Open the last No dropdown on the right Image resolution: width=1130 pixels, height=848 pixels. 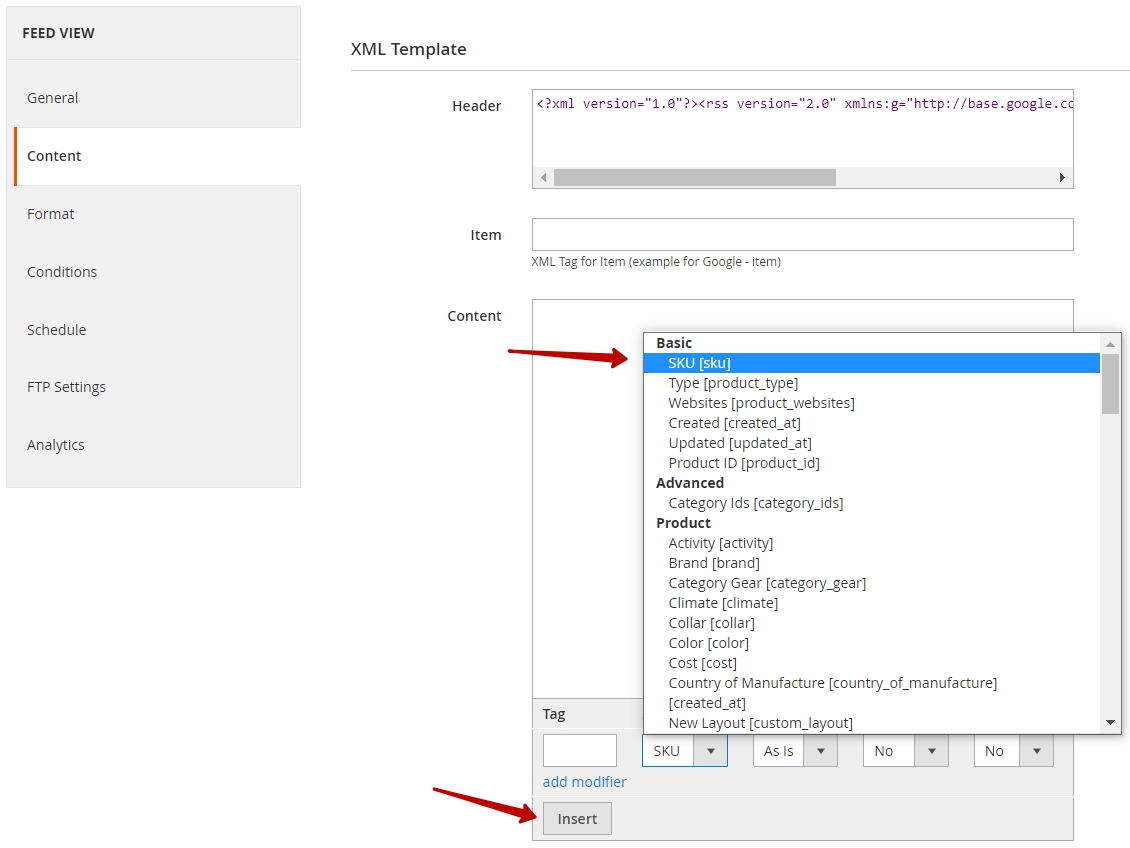pos(1014,751)
